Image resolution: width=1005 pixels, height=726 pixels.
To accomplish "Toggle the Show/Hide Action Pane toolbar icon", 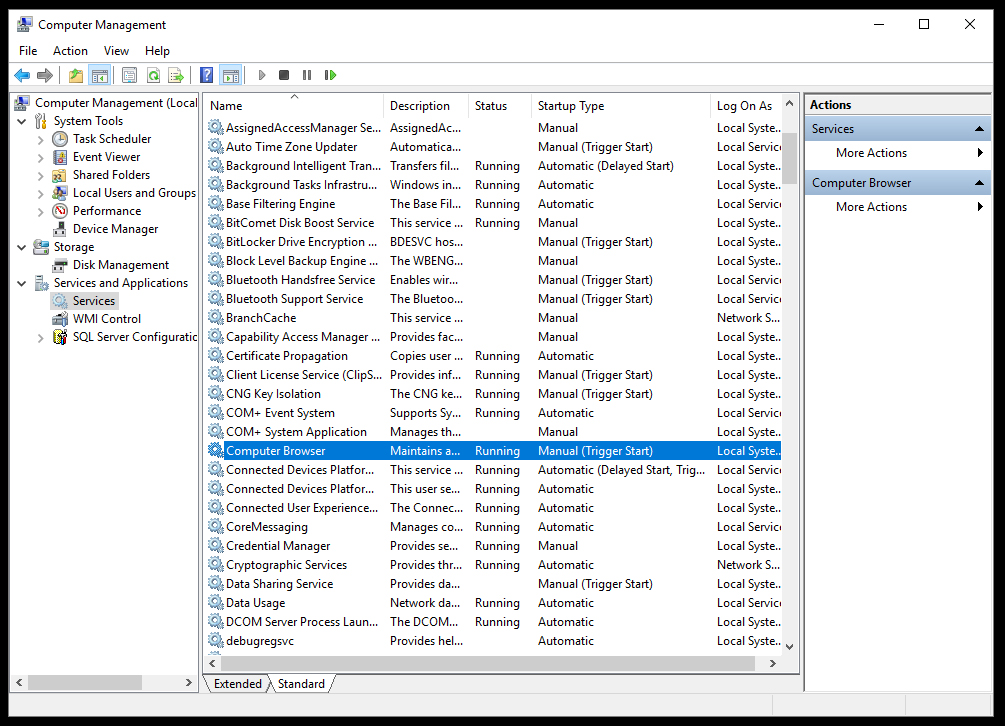I will click(x=231, y=76).
